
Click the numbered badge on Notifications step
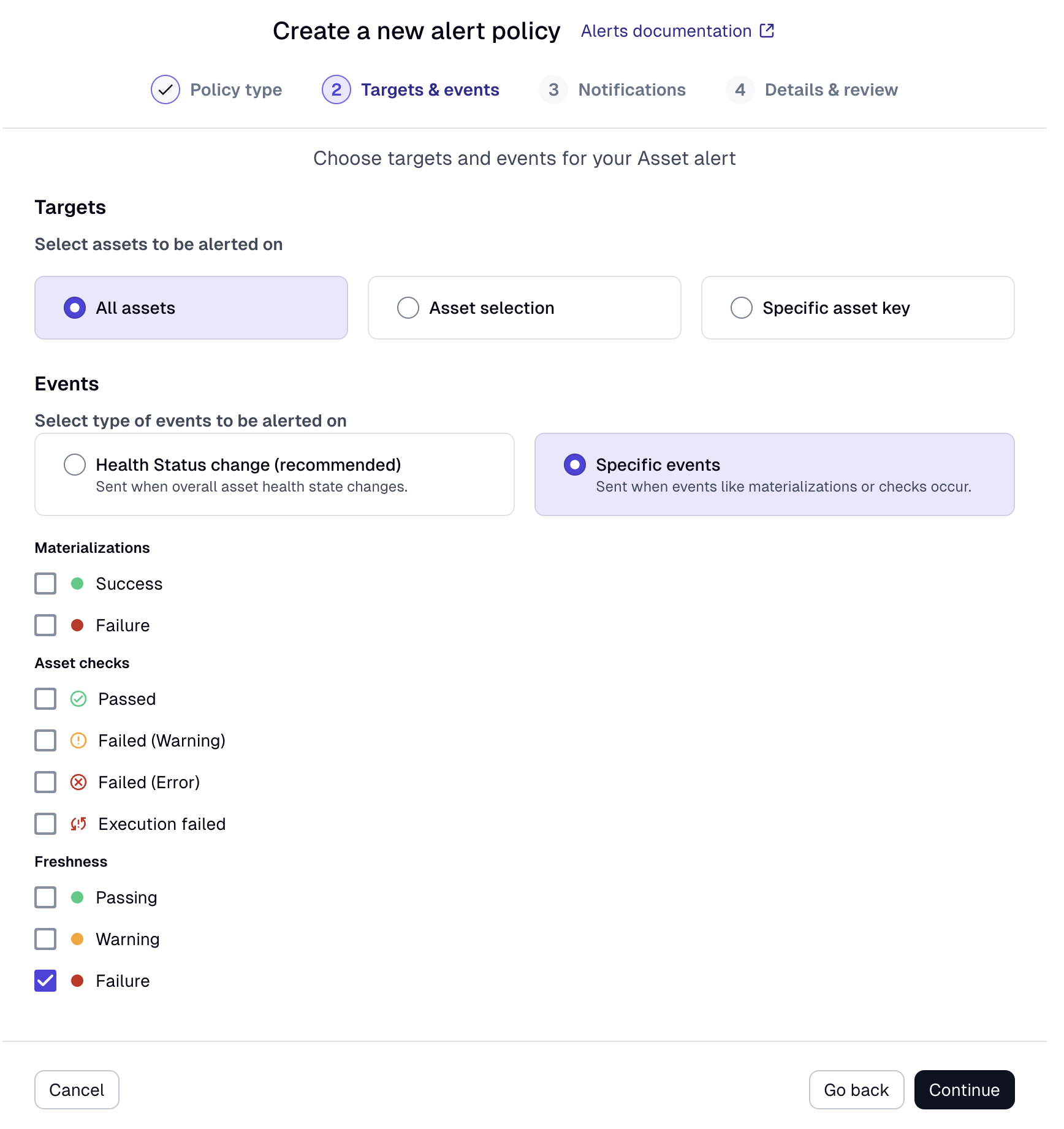(x=553, y=89)
